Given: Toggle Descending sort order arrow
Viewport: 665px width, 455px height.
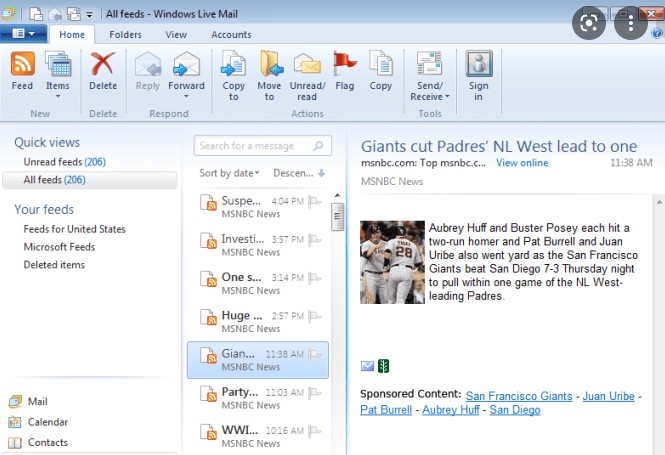Looking at the screenshot, I should 321,173.
